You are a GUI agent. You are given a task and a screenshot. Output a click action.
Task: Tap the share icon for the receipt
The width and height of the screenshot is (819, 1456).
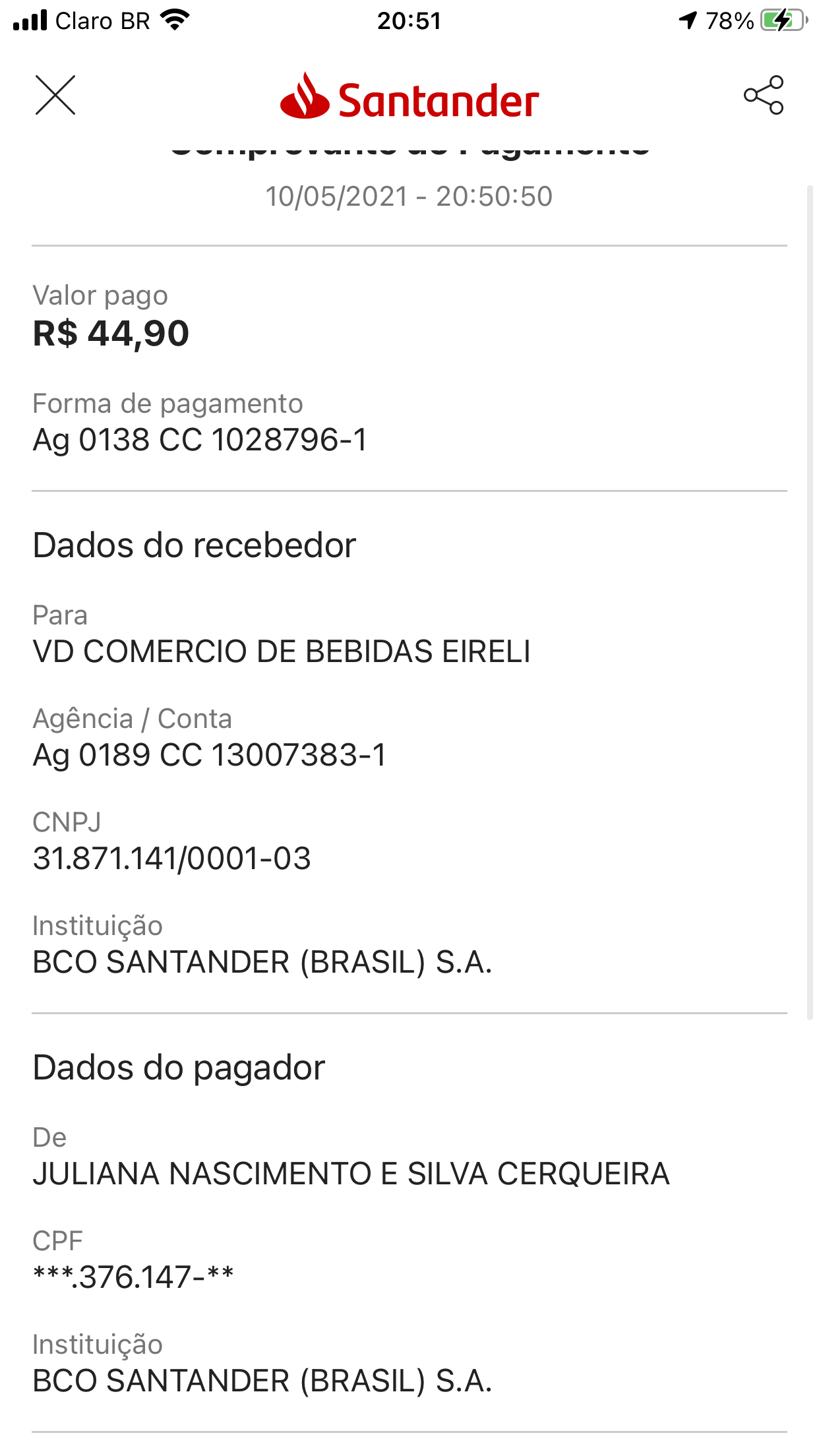[x=764, y=96]
